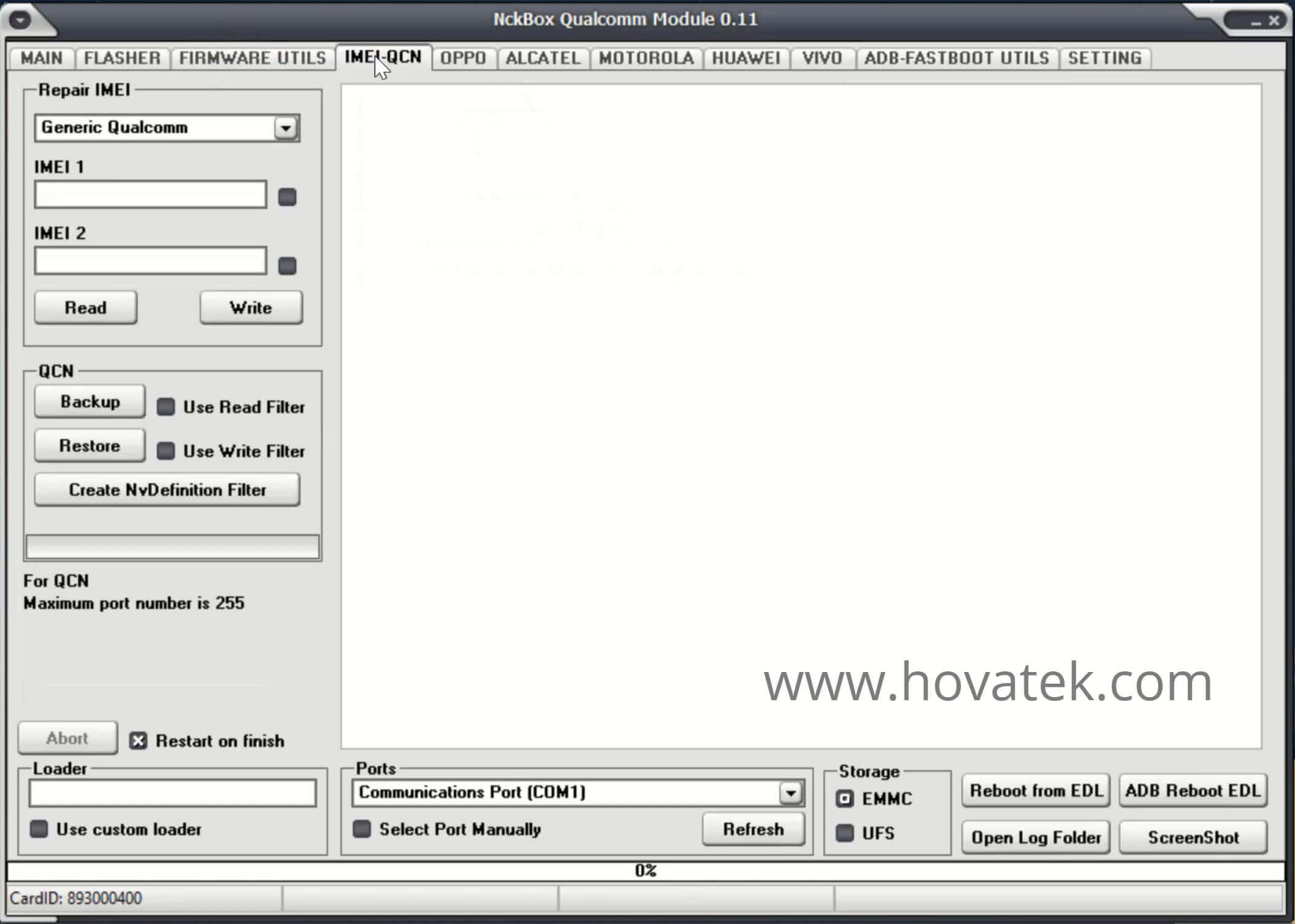Click Reboot from EDL button
Viewport: 1295px width, 924px height.
1036,791
